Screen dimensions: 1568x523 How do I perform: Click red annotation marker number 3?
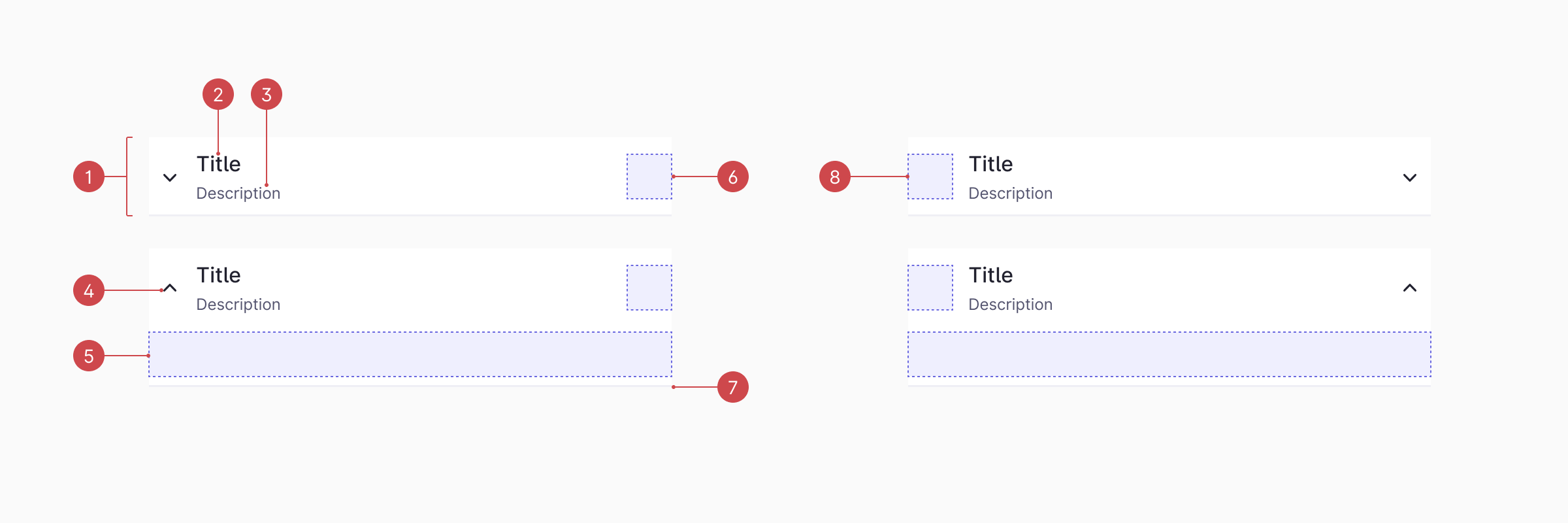(x=267, y=95)
